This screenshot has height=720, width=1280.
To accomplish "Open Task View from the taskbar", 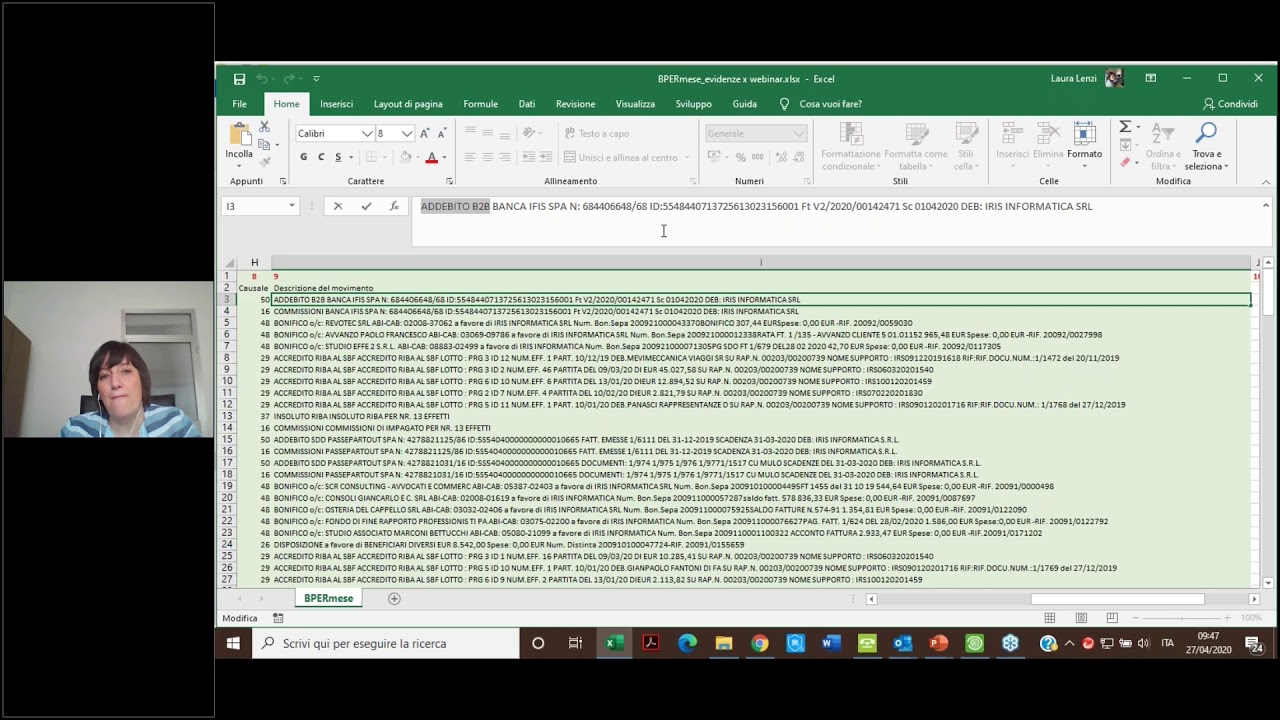I will (575, 643).
